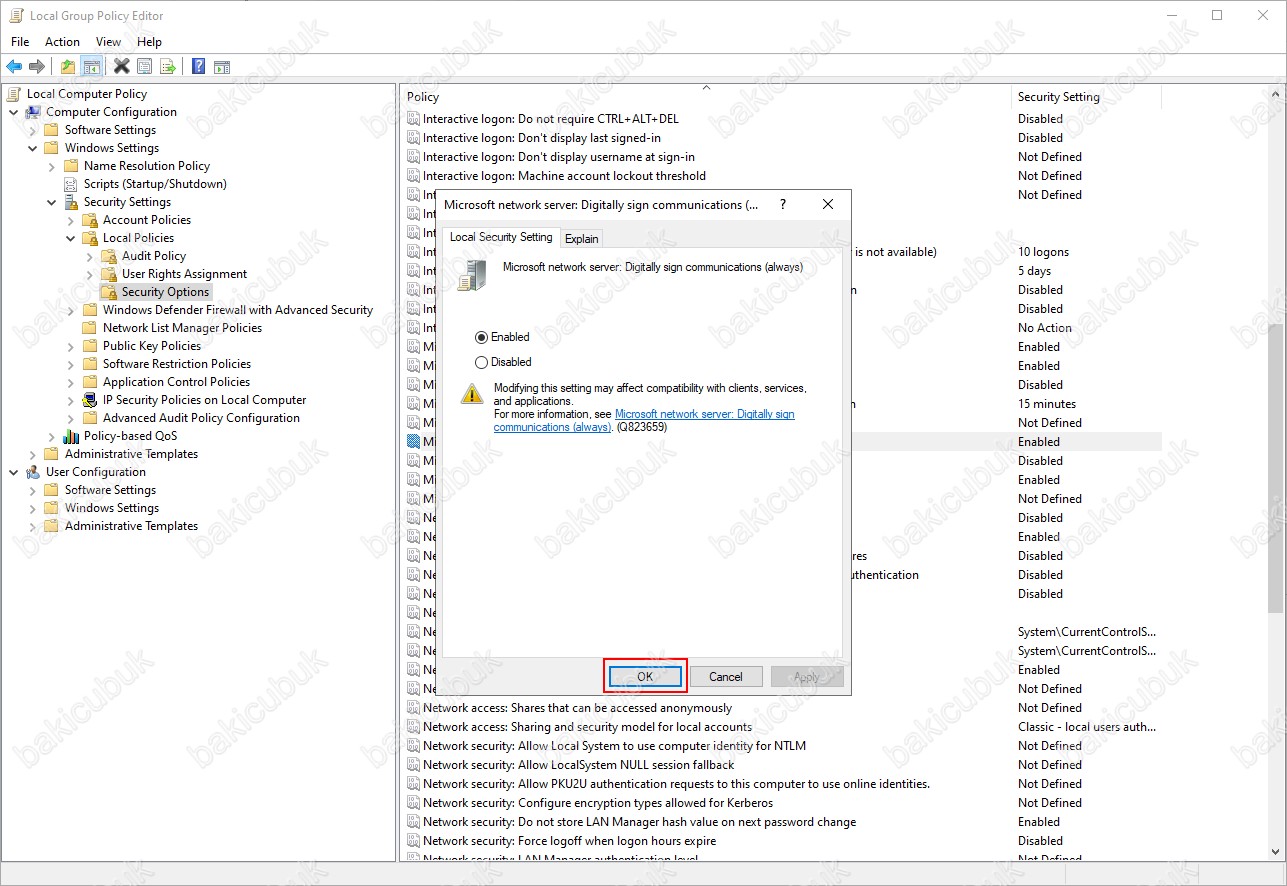
Task: Click the Delete X toolbar icon
Action: click(121, 67)
